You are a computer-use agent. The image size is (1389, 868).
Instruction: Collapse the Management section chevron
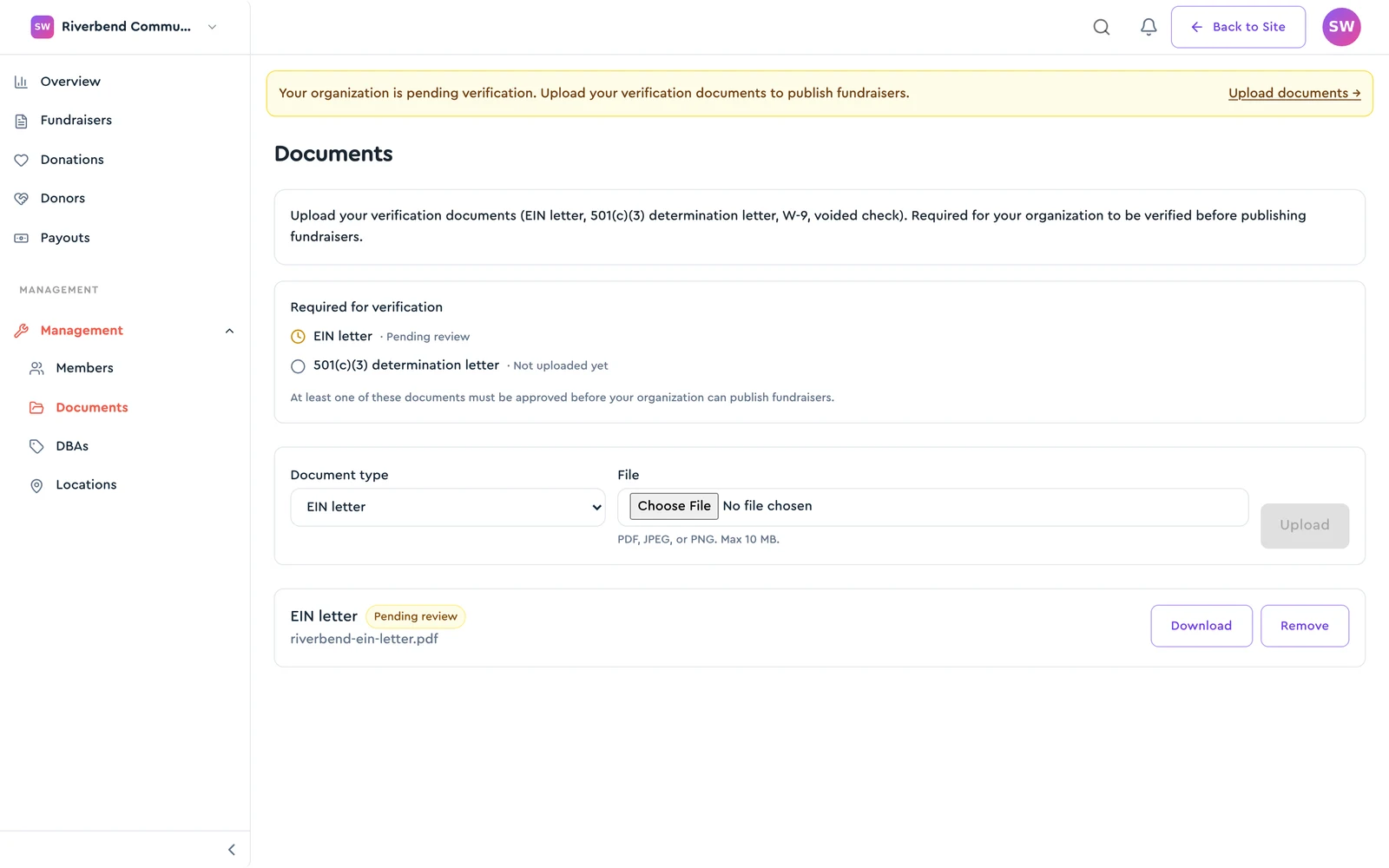point(229,331)
